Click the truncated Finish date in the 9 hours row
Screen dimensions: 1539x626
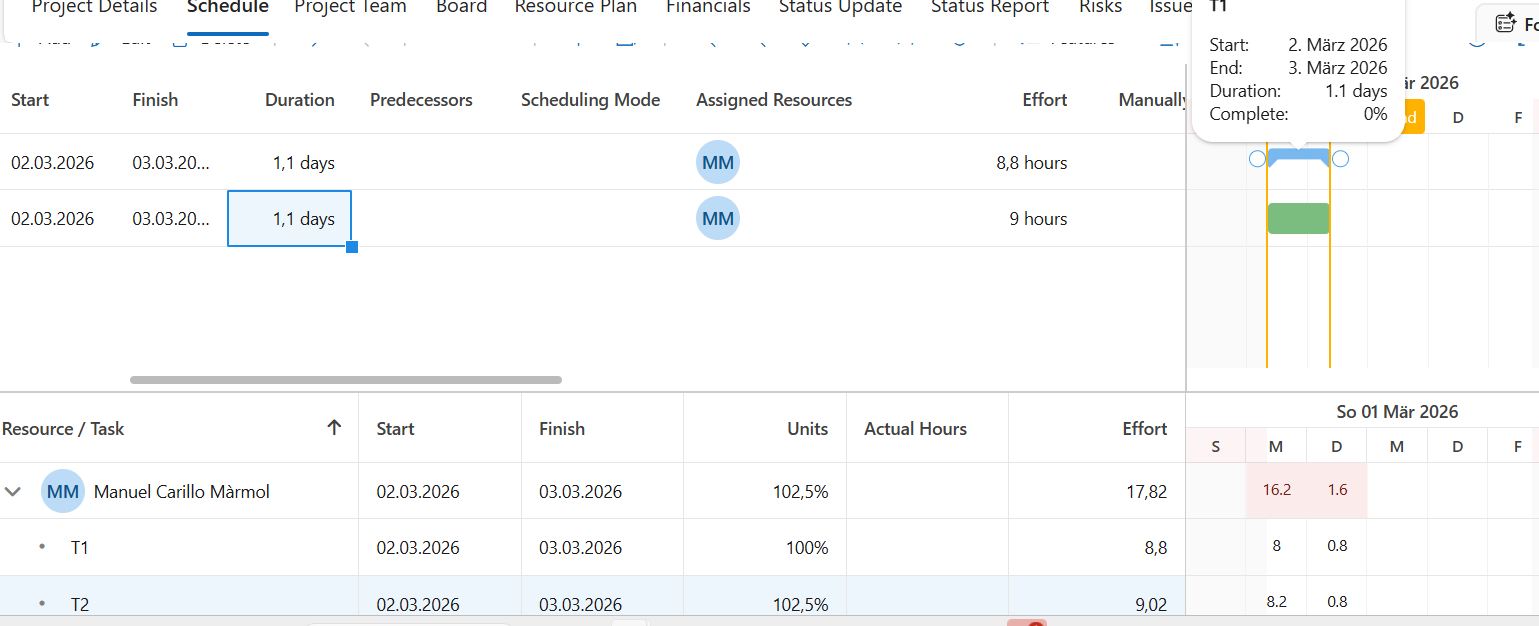tap(171, 218)
